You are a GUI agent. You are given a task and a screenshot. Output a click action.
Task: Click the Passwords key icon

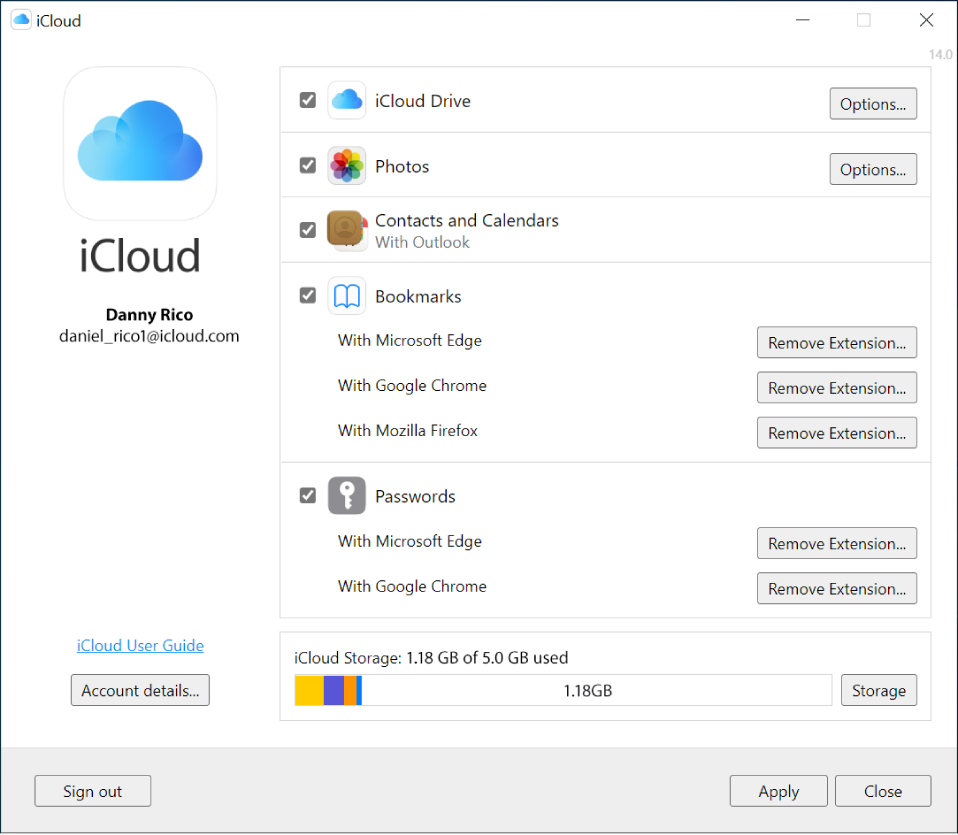pos(346,495)
